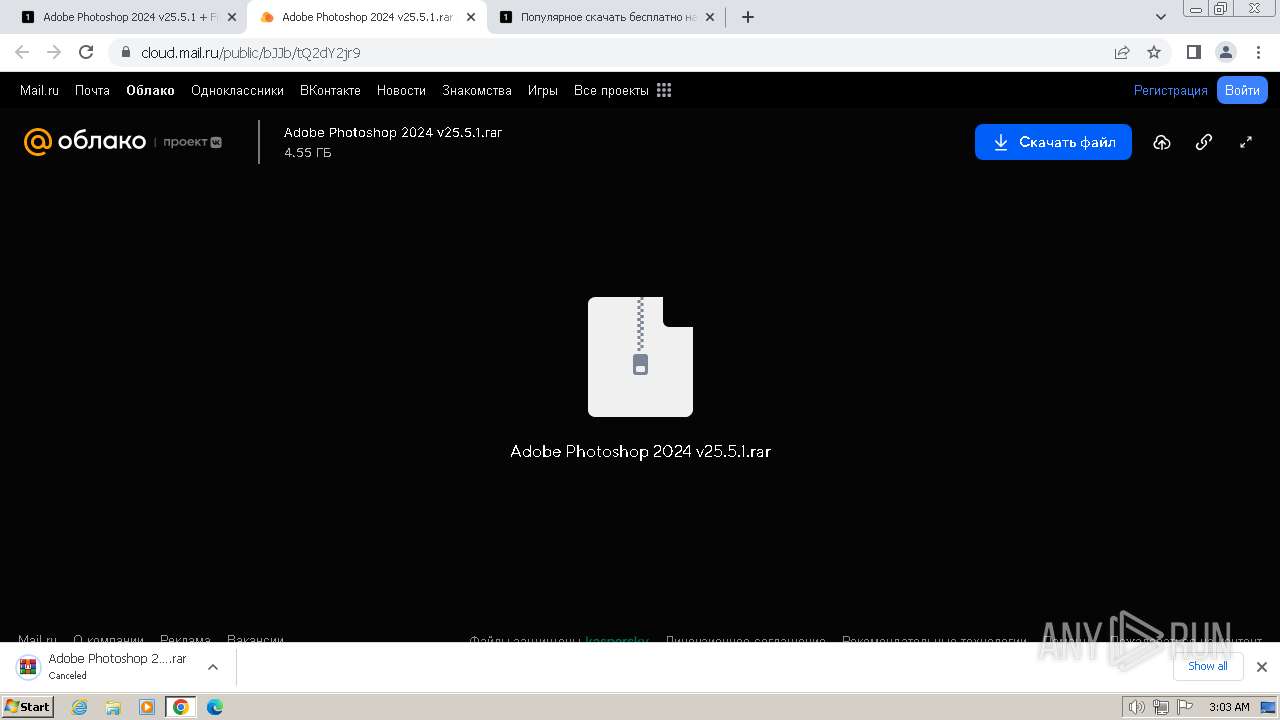Viewport: 1280px width, 720px height.
Task: Click Show all downloads button
Action: pyautogui.click(x=1207, y=666)
